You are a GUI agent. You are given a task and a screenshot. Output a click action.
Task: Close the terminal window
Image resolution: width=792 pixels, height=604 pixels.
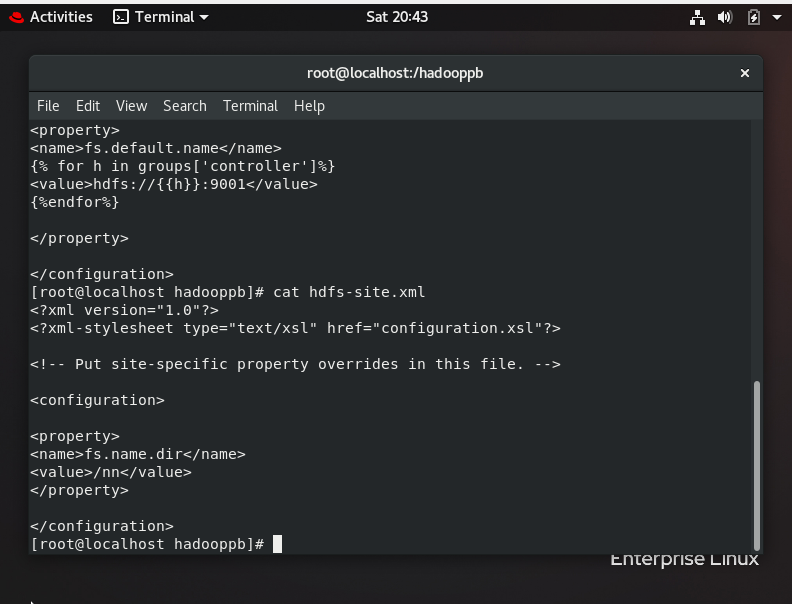click(745, 73)
